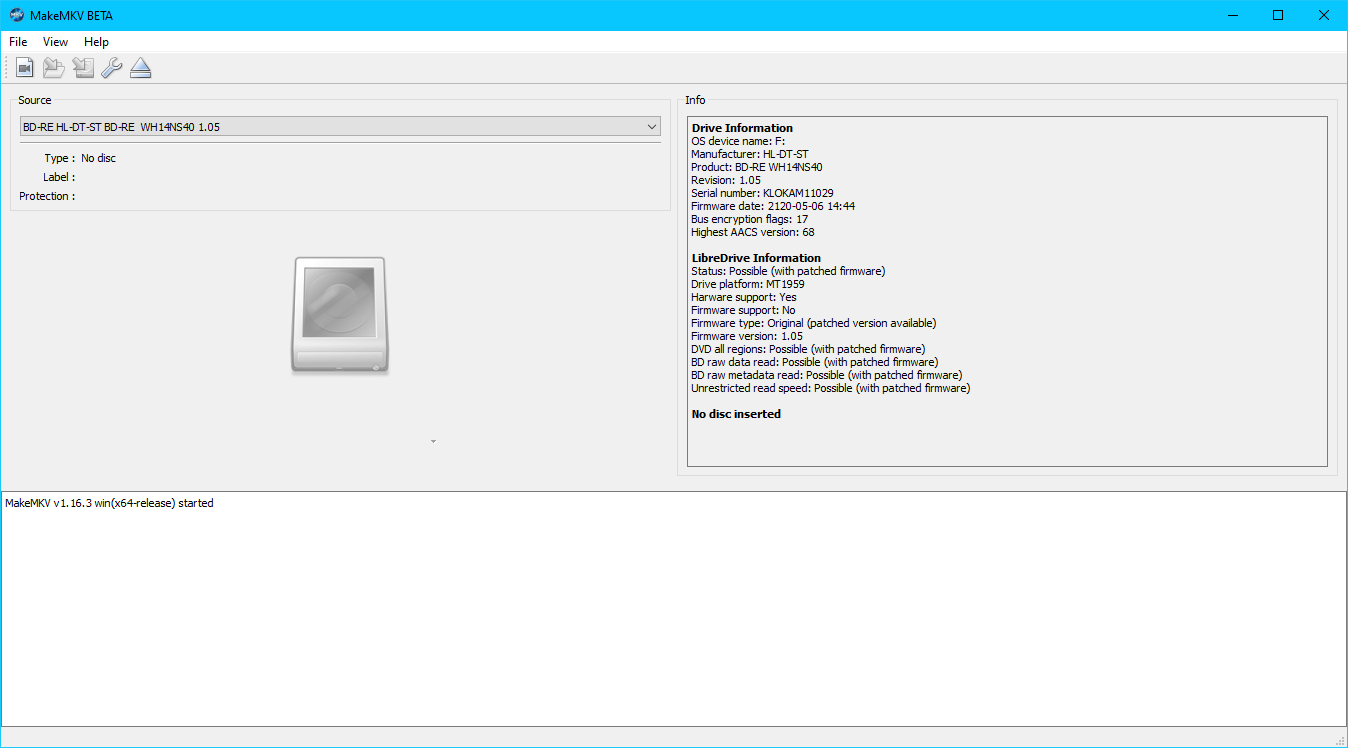Click the 'BD raw metadata read' line
Image resolution: width=1348 pixels, height=748 pixels.
pyautogui.click(x=827, y=375)
